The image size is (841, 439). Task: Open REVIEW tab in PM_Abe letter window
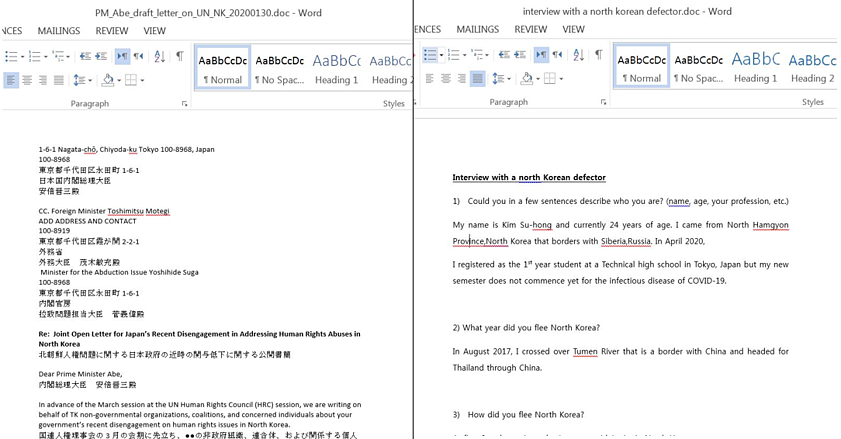pyautogui.click(x=112, y=31)
